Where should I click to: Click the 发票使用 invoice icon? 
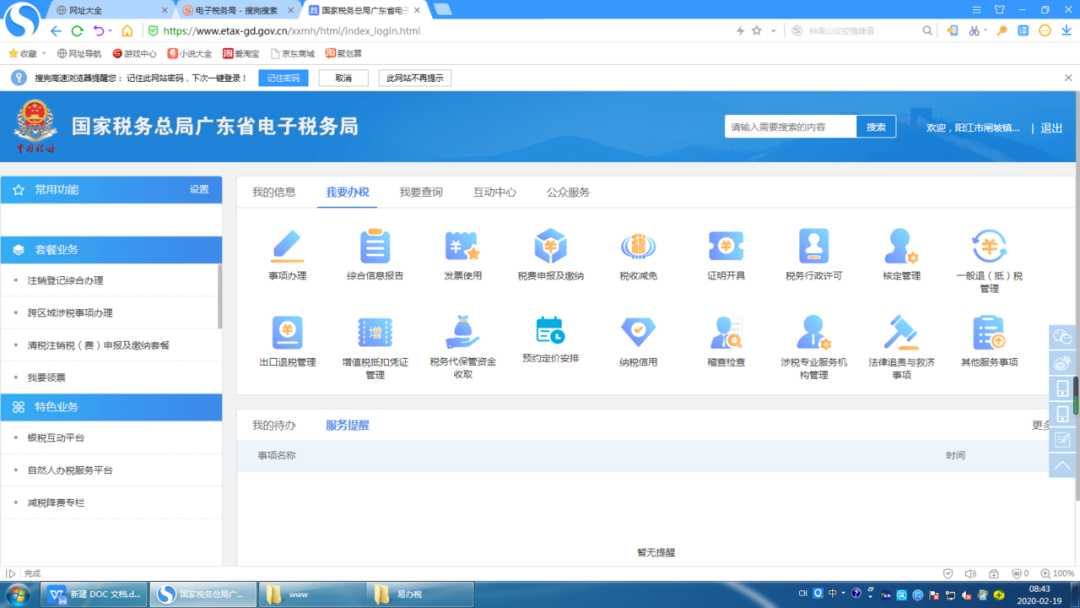click(462, 246)
